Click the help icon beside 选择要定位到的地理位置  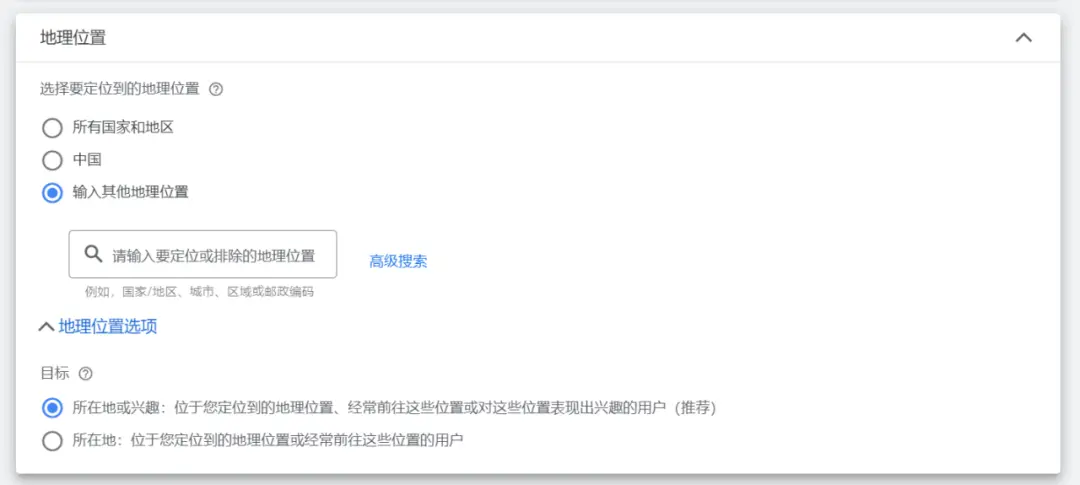pos(216,89)
